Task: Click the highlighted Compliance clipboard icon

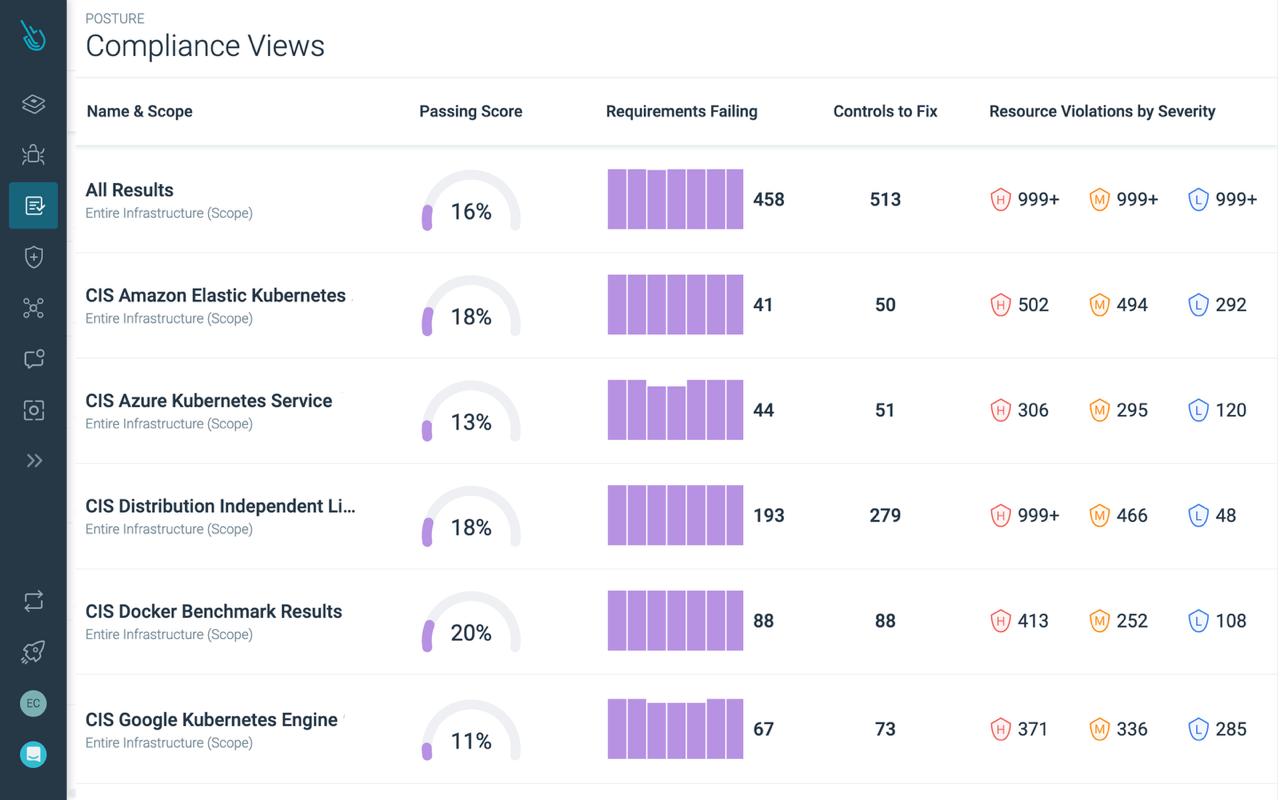Action: click(x=33, y=205)
